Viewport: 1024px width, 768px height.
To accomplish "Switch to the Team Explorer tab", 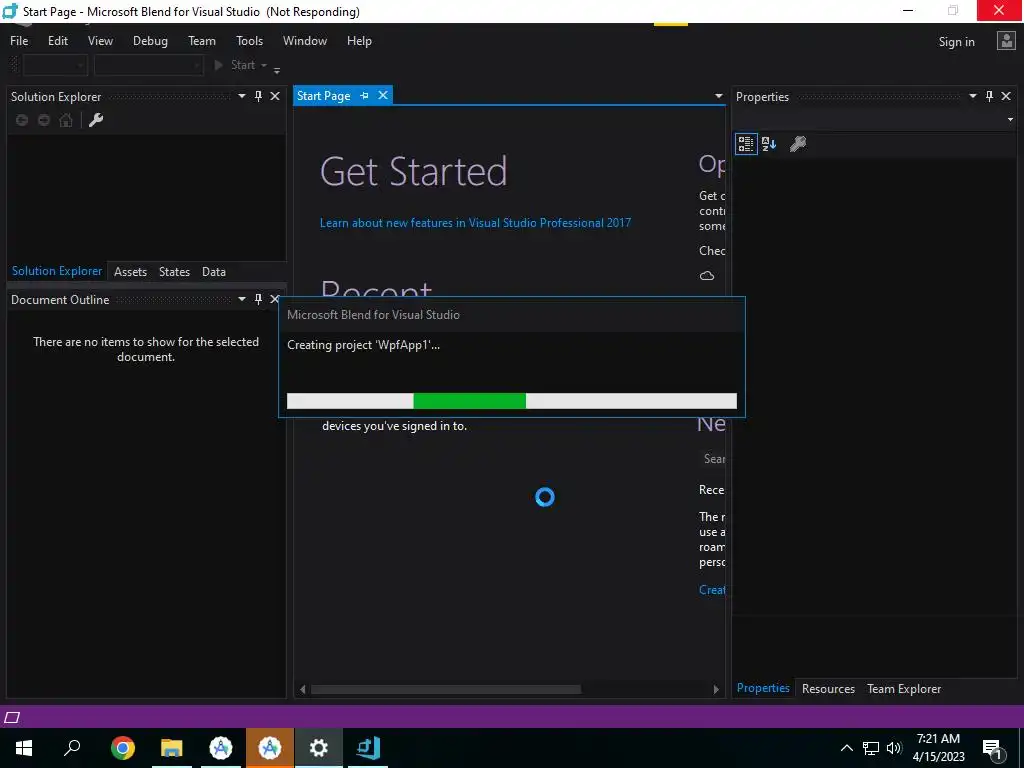I will pos(904,688).
